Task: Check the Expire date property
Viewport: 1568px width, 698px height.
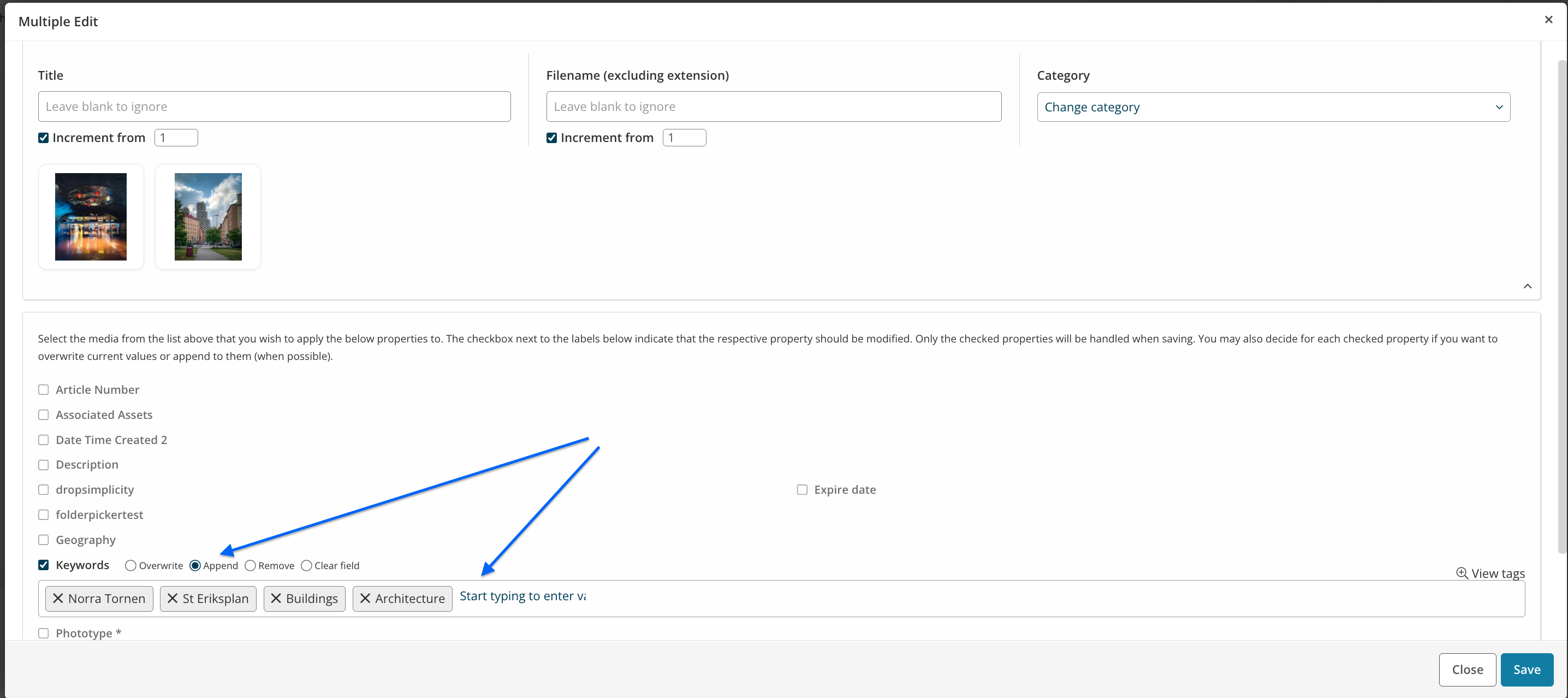Action: (802, 490)
